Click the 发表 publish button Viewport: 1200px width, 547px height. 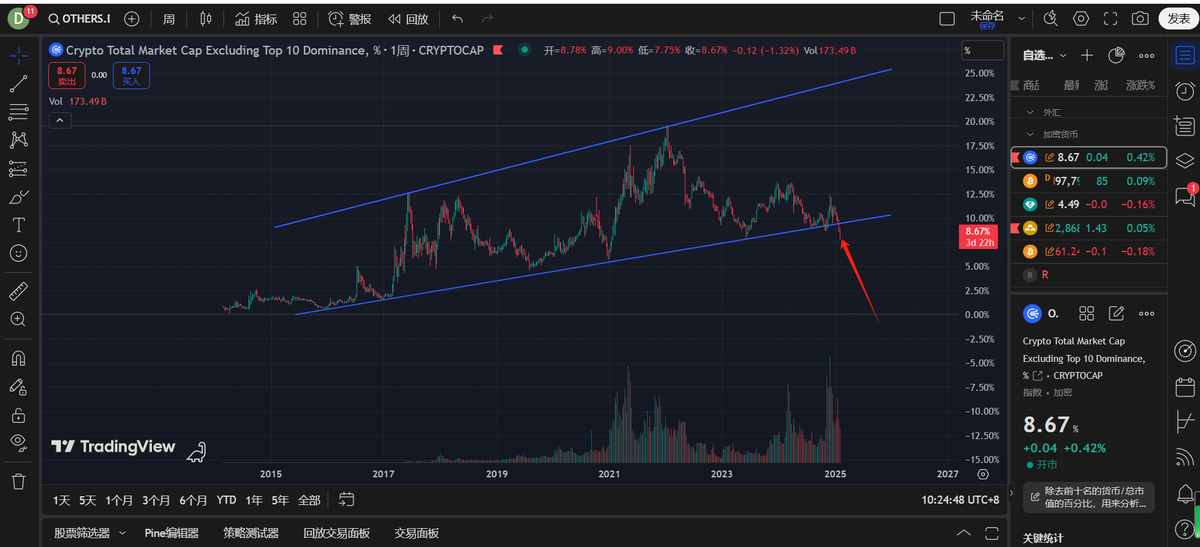pos(1176,19)
